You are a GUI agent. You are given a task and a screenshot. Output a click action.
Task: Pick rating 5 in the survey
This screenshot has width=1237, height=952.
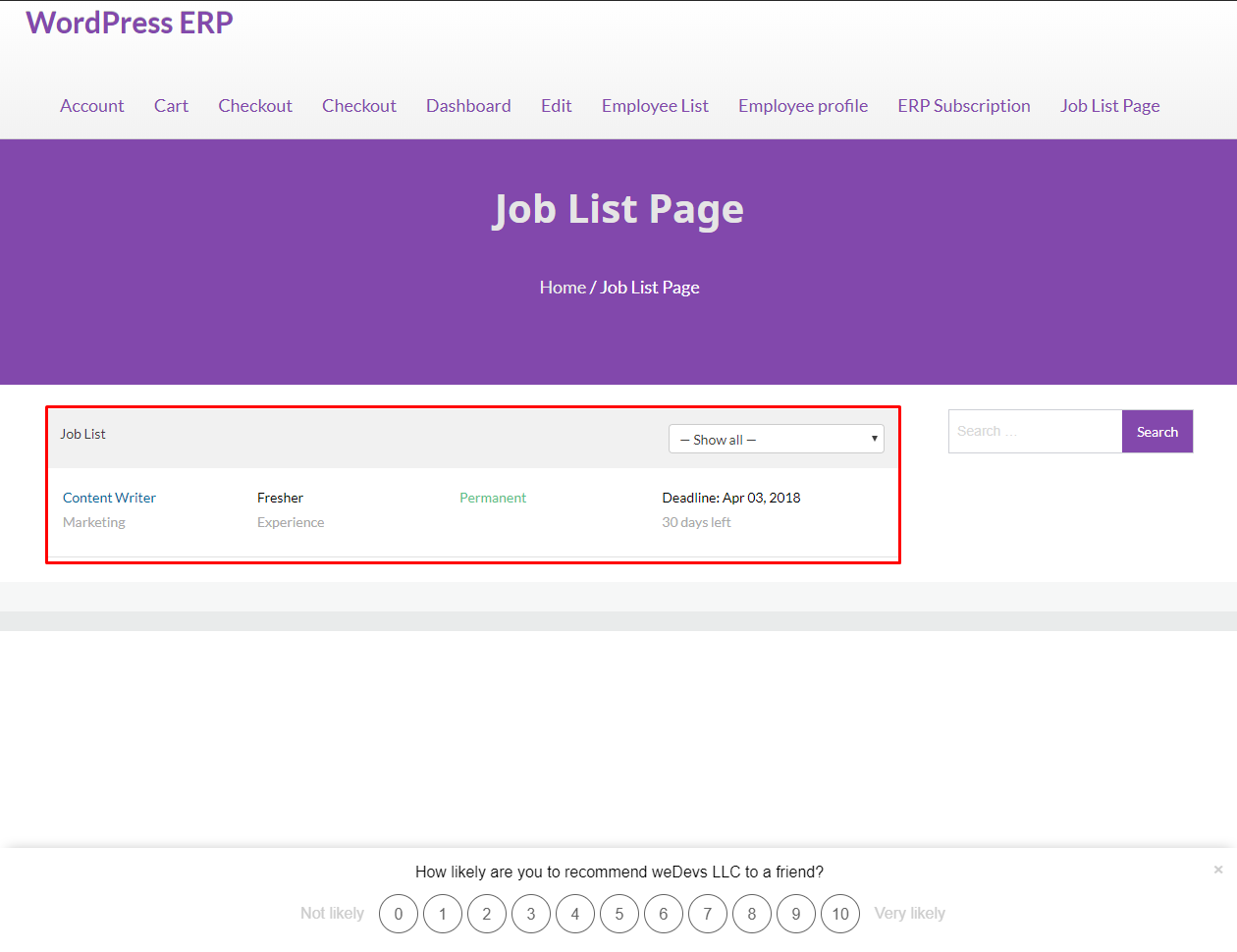click(619, 914)
